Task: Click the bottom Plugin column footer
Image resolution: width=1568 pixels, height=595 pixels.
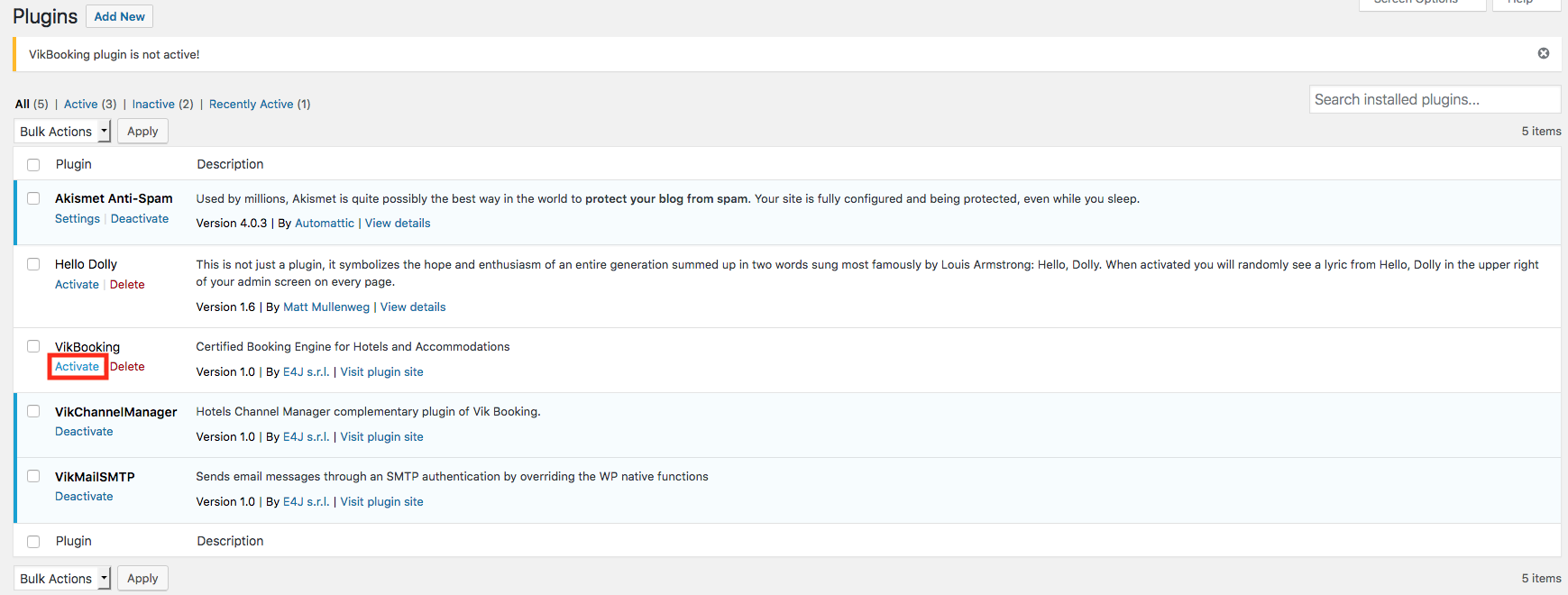Action: tap(74, 541)
